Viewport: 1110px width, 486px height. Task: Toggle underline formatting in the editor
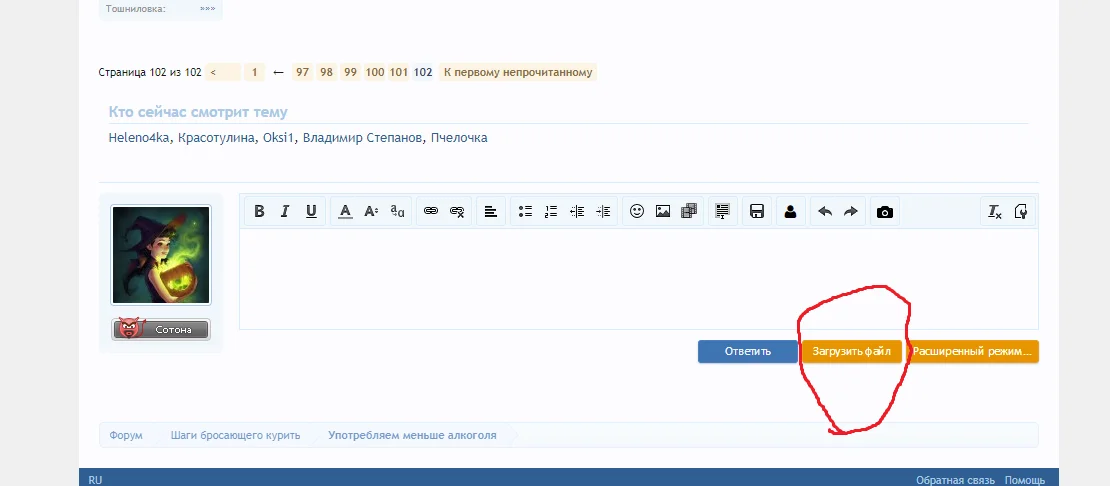tap(311, 212)
